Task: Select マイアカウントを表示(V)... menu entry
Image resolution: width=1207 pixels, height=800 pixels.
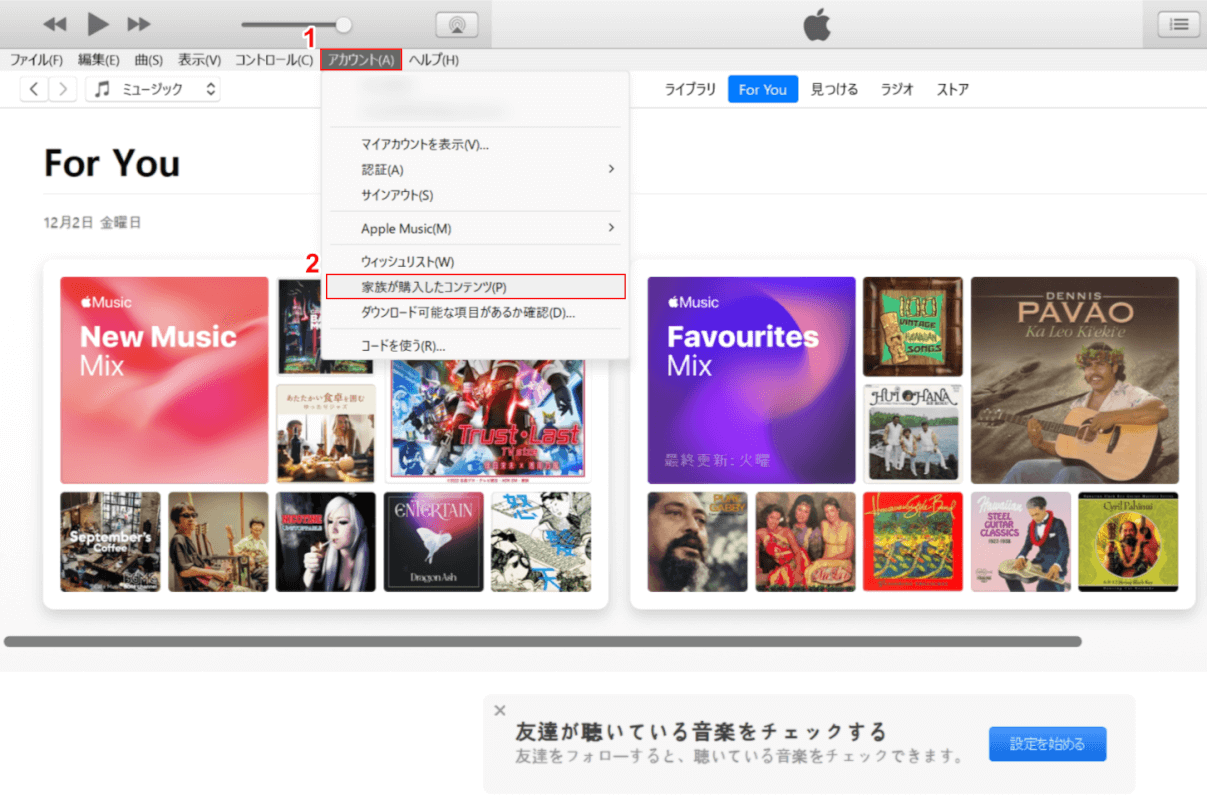Action: pyautogui.click(x=475, y=145)
